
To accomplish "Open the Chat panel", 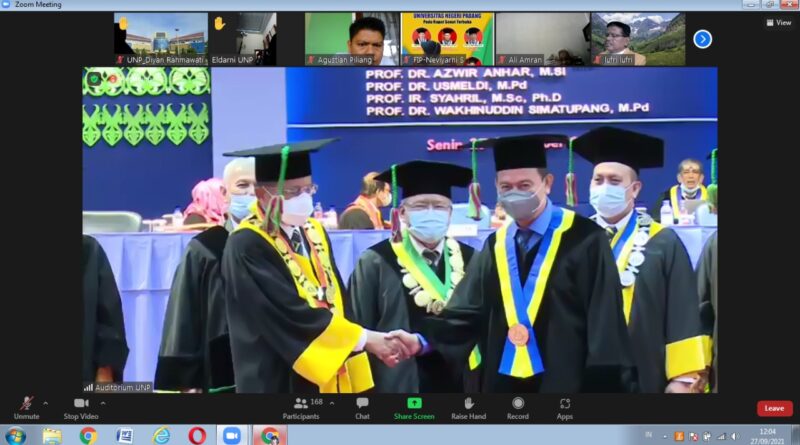I will pyautogui.click(x=362, y=405).
